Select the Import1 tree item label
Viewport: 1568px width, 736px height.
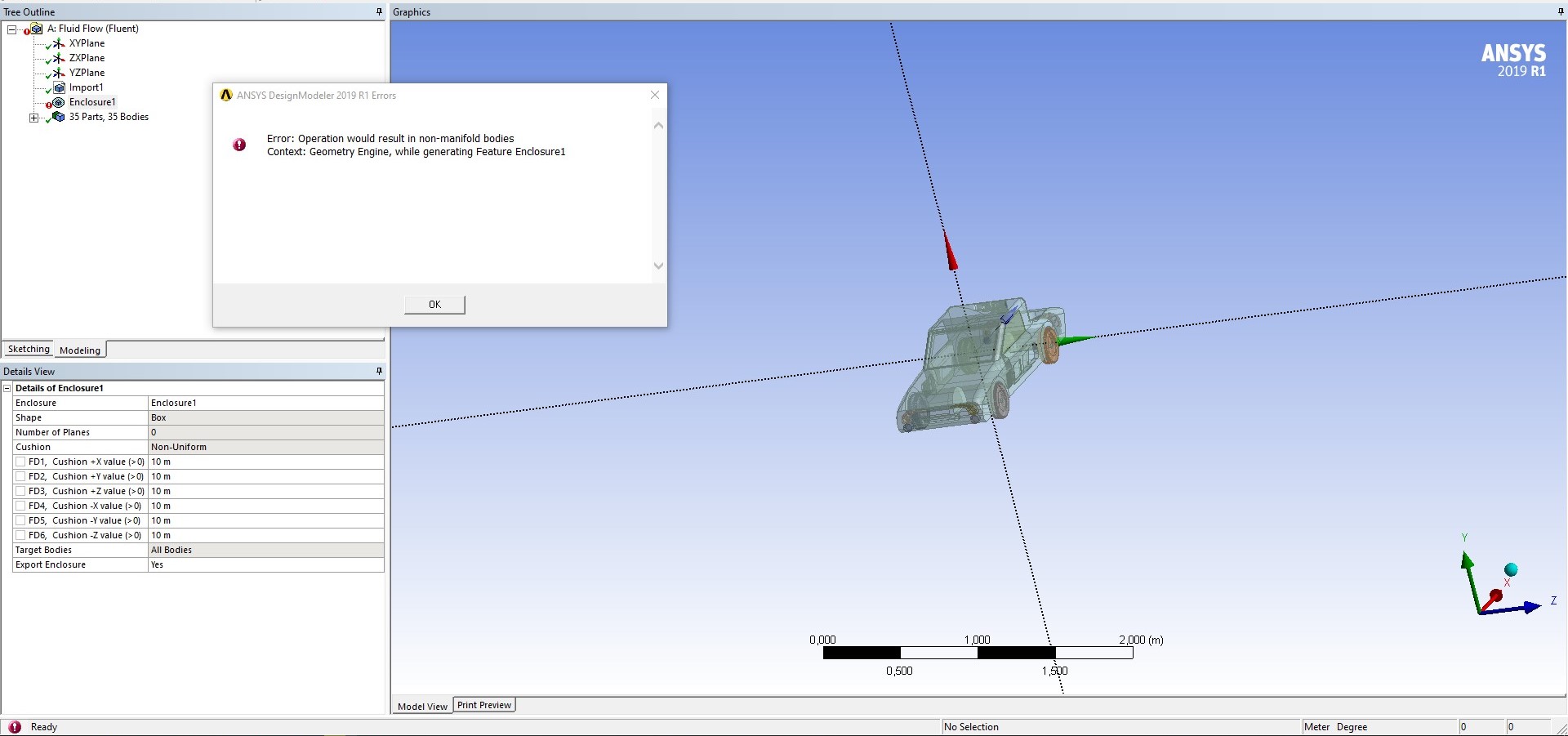pos(86,87)
